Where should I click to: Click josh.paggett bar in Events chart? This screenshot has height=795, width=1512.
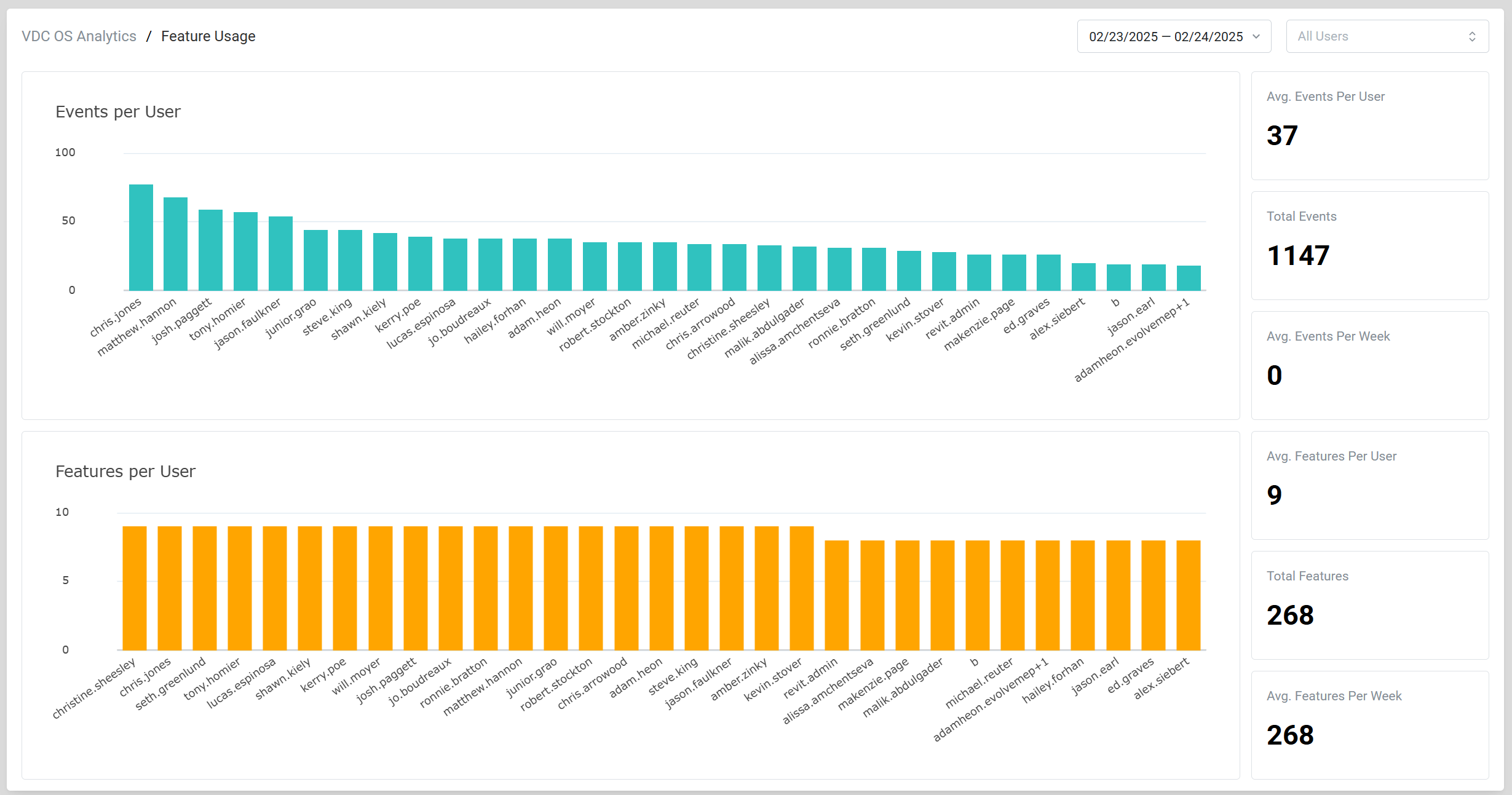pyautogui.click(x=210, y=250)
